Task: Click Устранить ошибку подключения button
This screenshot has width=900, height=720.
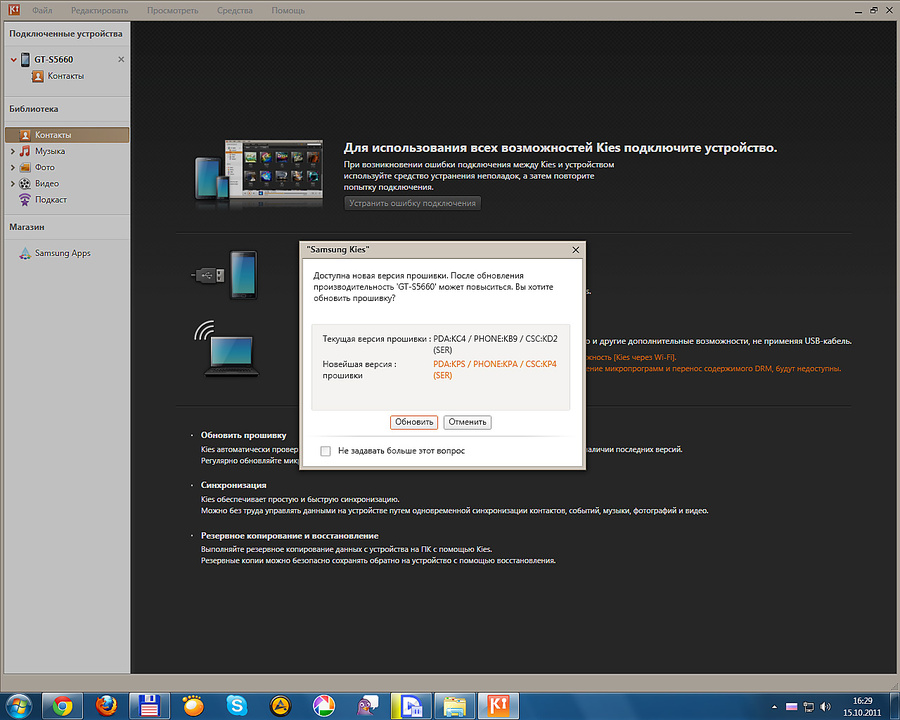Action: pos(413,203)
